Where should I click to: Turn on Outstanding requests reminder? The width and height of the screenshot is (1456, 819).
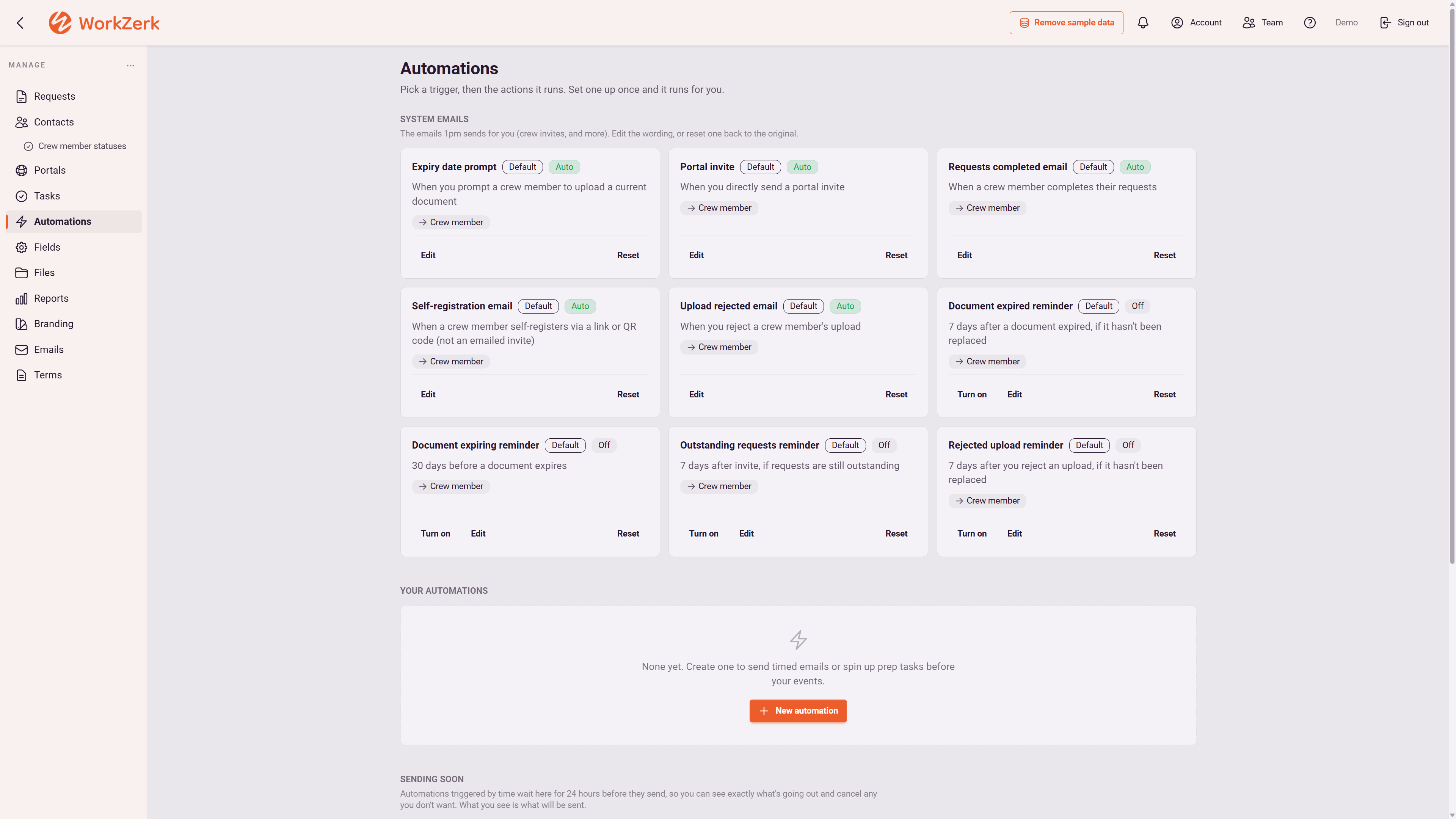click(704, 533)
